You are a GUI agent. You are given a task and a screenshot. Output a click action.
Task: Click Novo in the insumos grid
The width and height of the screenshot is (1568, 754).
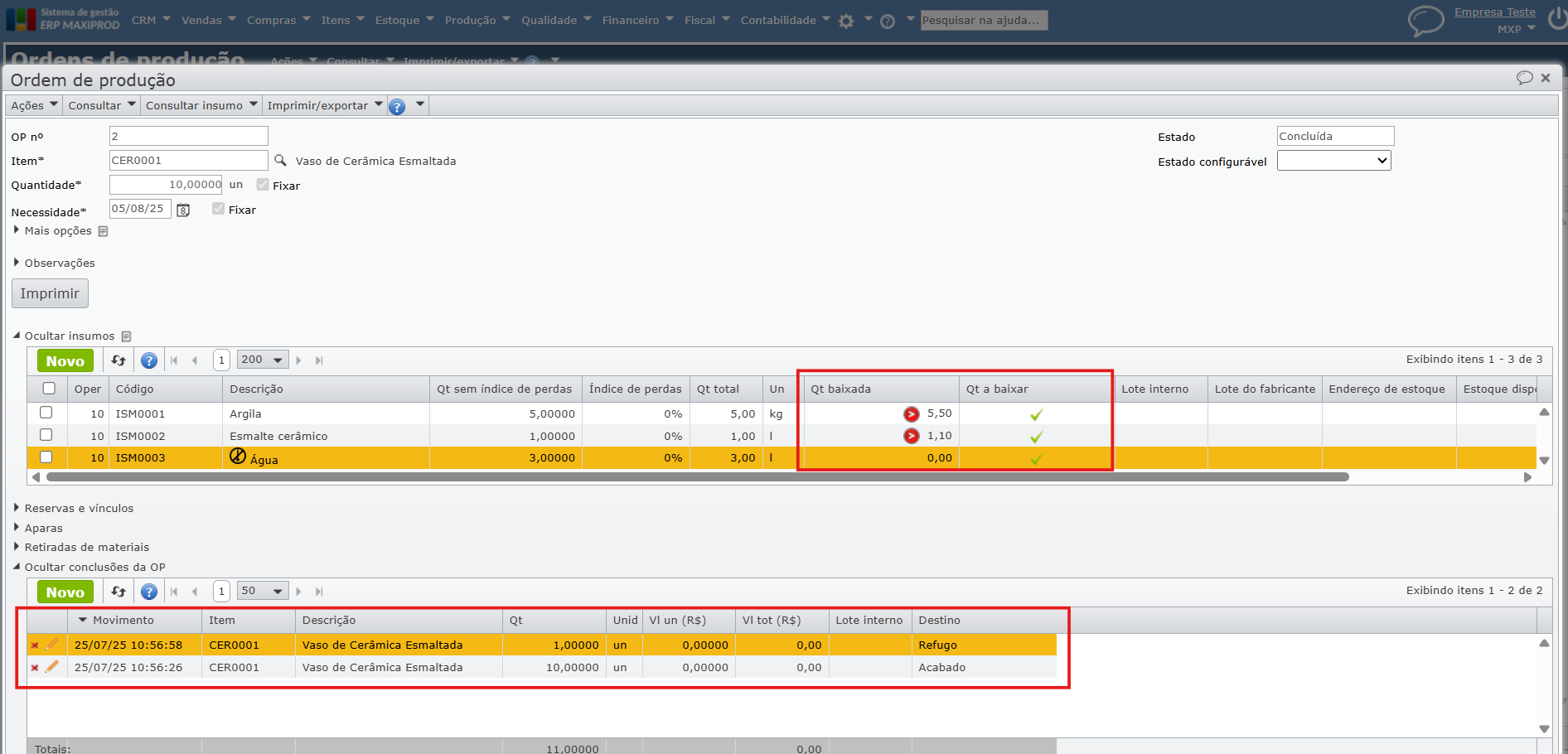[65, 360]
